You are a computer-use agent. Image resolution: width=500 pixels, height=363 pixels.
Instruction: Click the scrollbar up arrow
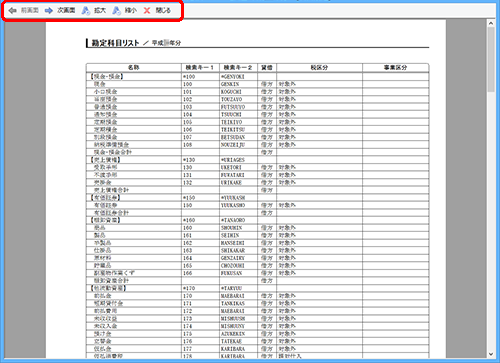point(491,23)
